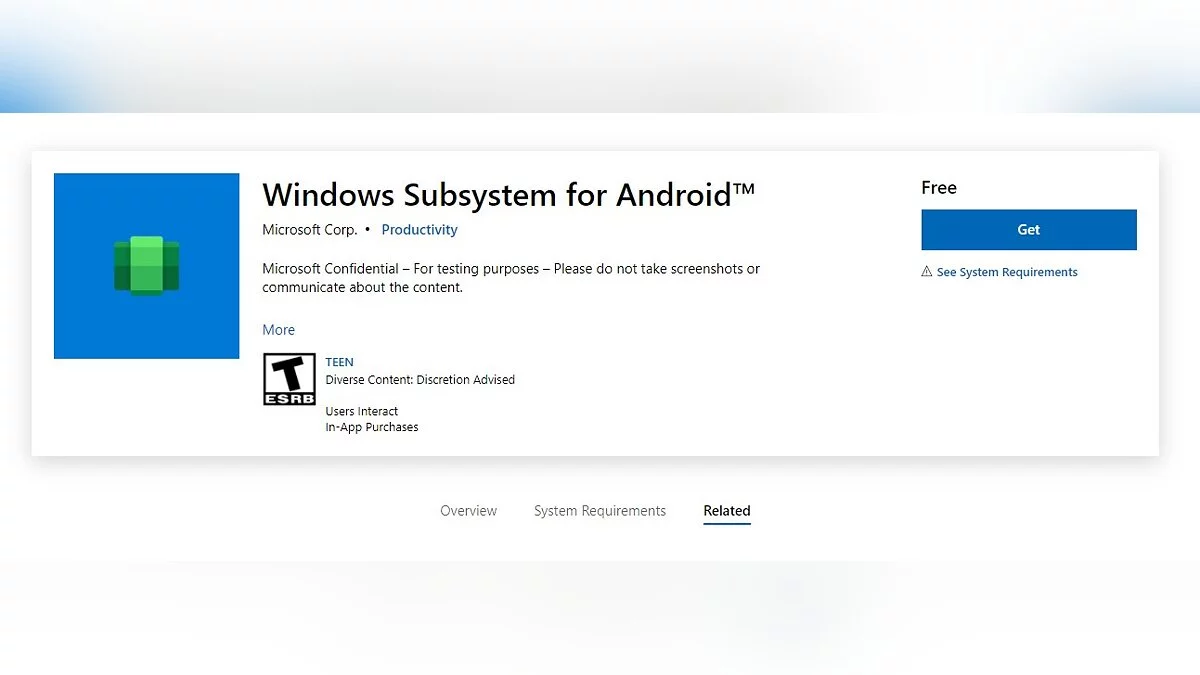Click the 'Users Interact' text

(362, 411)
